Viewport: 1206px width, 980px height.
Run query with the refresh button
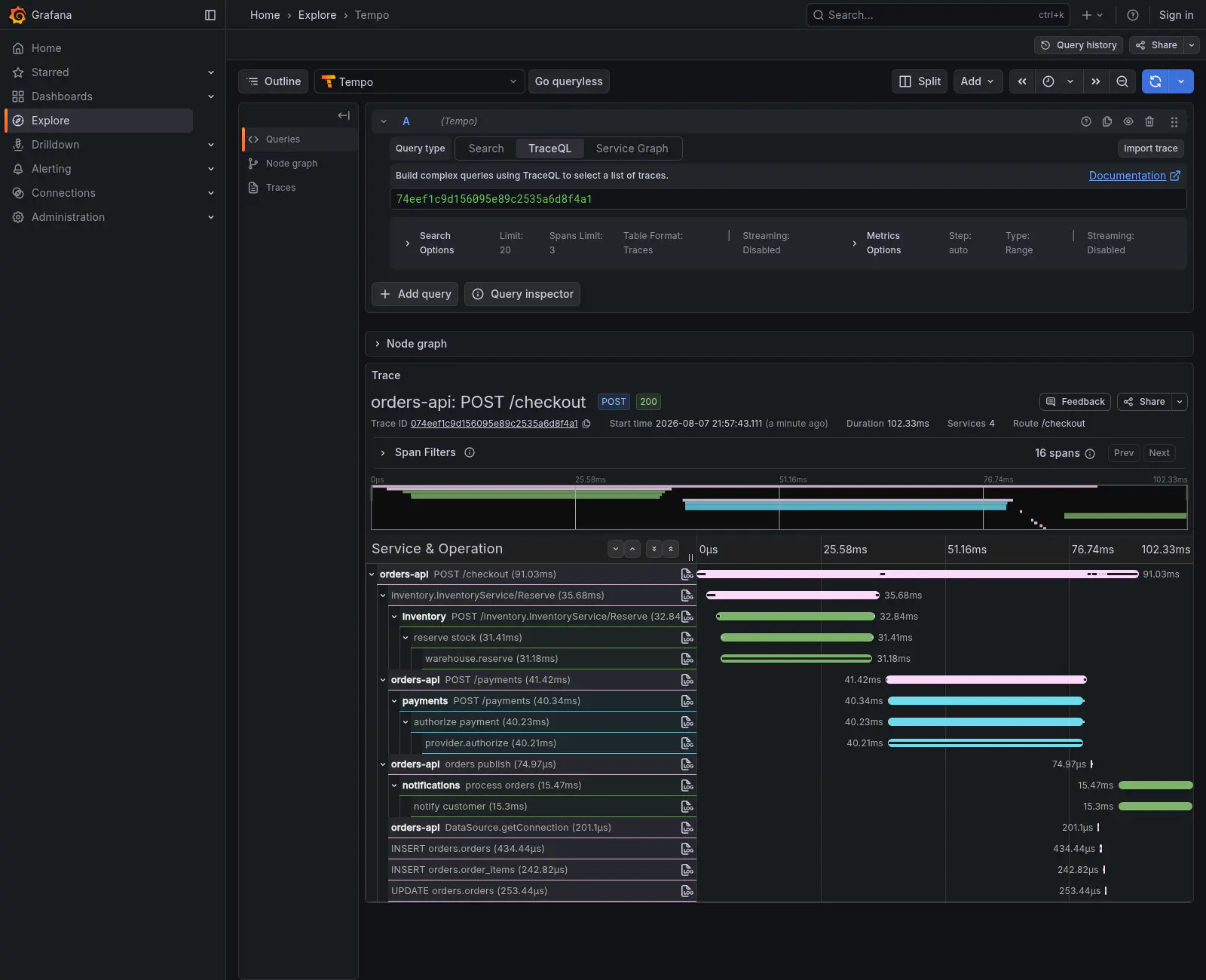(x=1155, y=81)
